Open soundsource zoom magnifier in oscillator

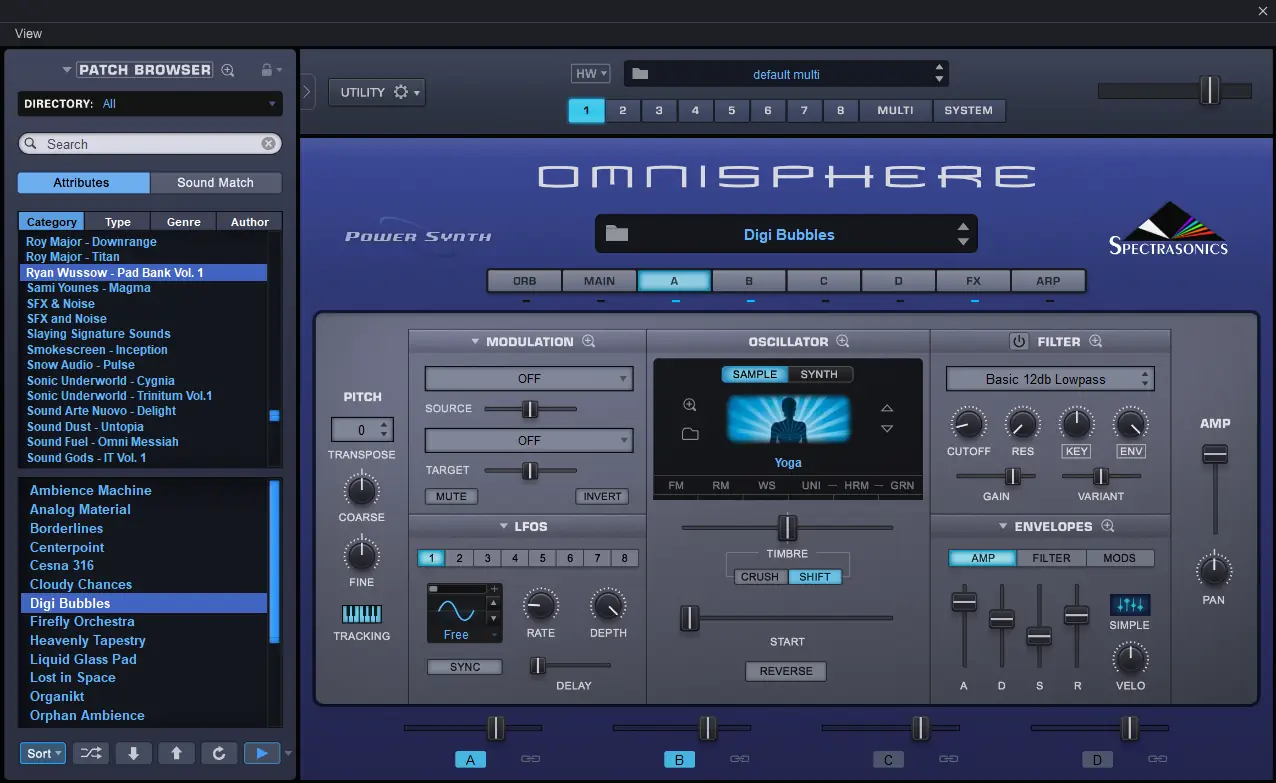pos(690,405)
